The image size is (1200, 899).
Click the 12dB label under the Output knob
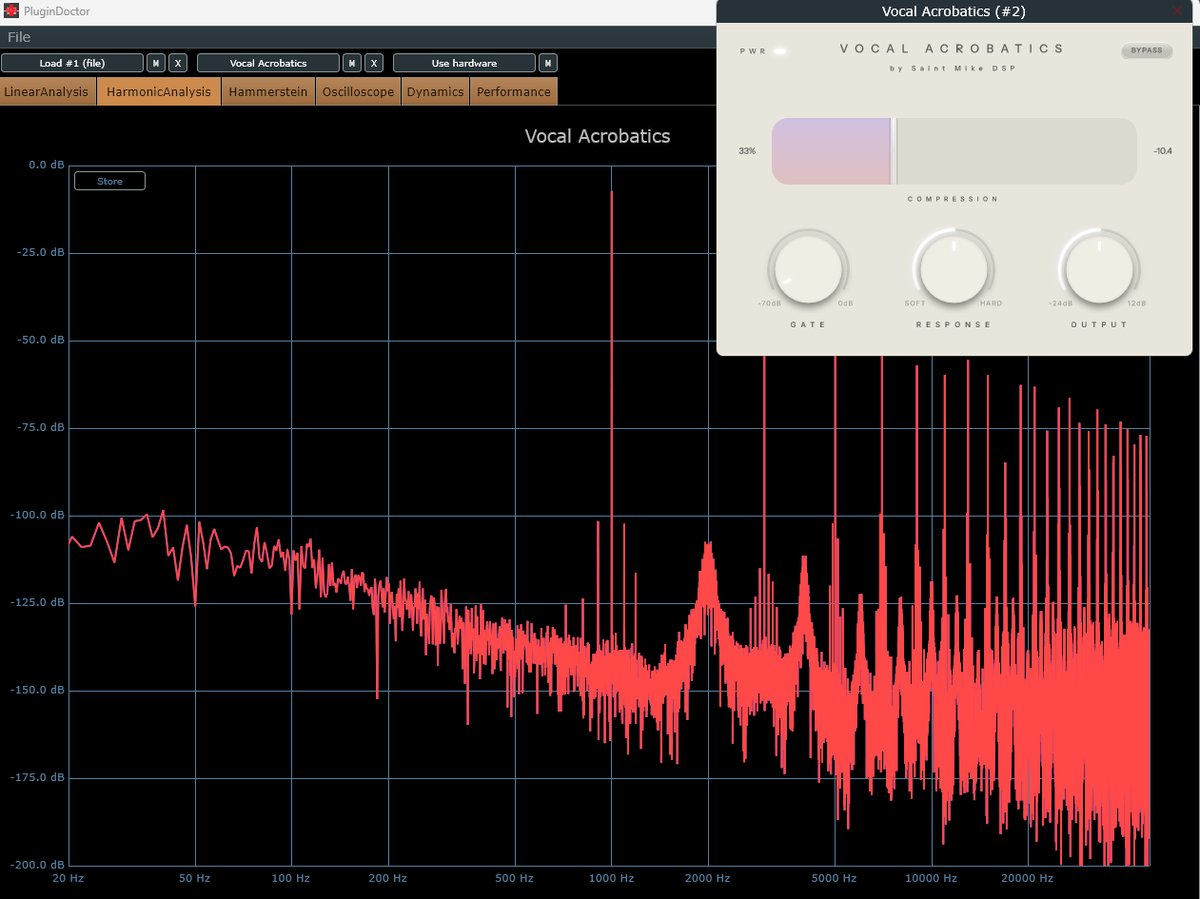coord(1137,303)
